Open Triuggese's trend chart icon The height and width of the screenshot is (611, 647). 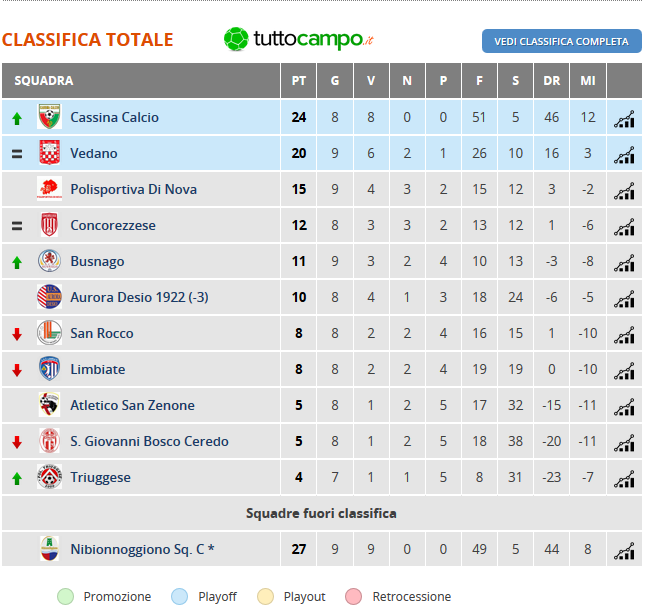(624, 479)
